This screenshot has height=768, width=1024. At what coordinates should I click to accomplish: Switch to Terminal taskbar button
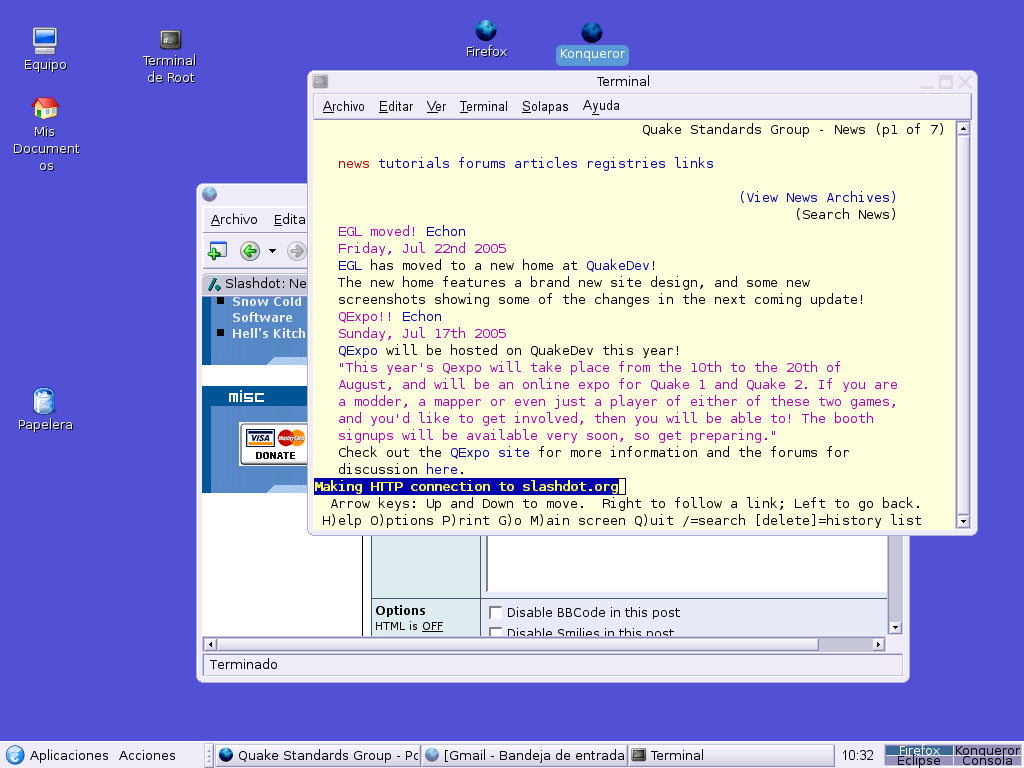point(731,756)
